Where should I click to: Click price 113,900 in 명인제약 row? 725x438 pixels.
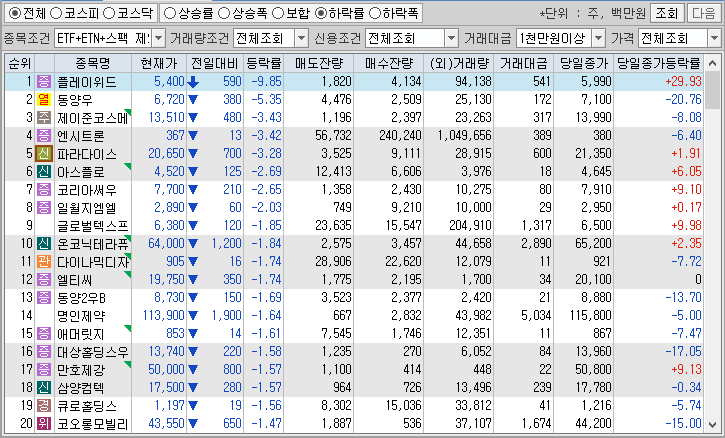point(164,315)
